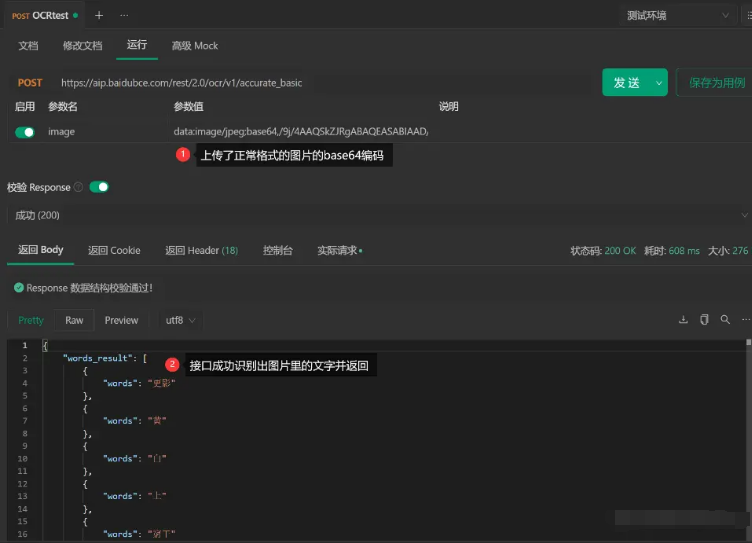Open a new tab with the plus icon

click(99, 15)
